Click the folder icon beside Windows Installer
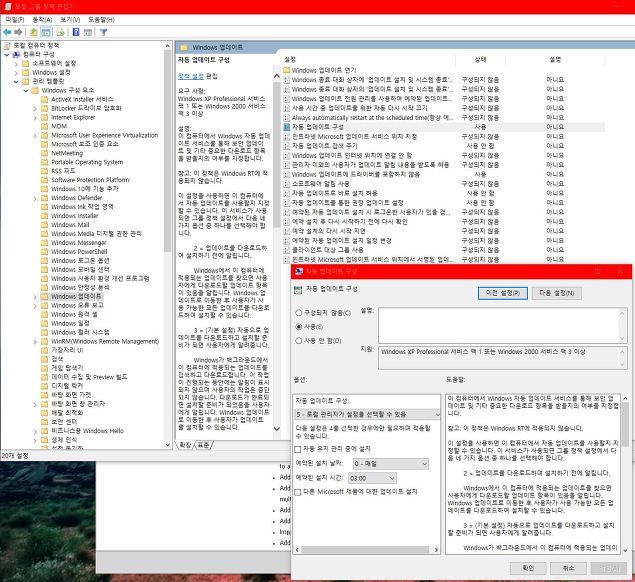This screenshot has width=635, height=582. (x=45, y=215)
